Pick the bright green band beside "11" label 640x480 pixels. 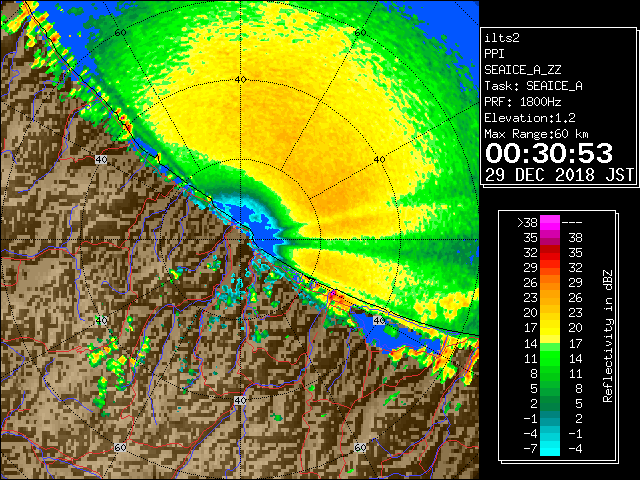click(x=550, y=358)
